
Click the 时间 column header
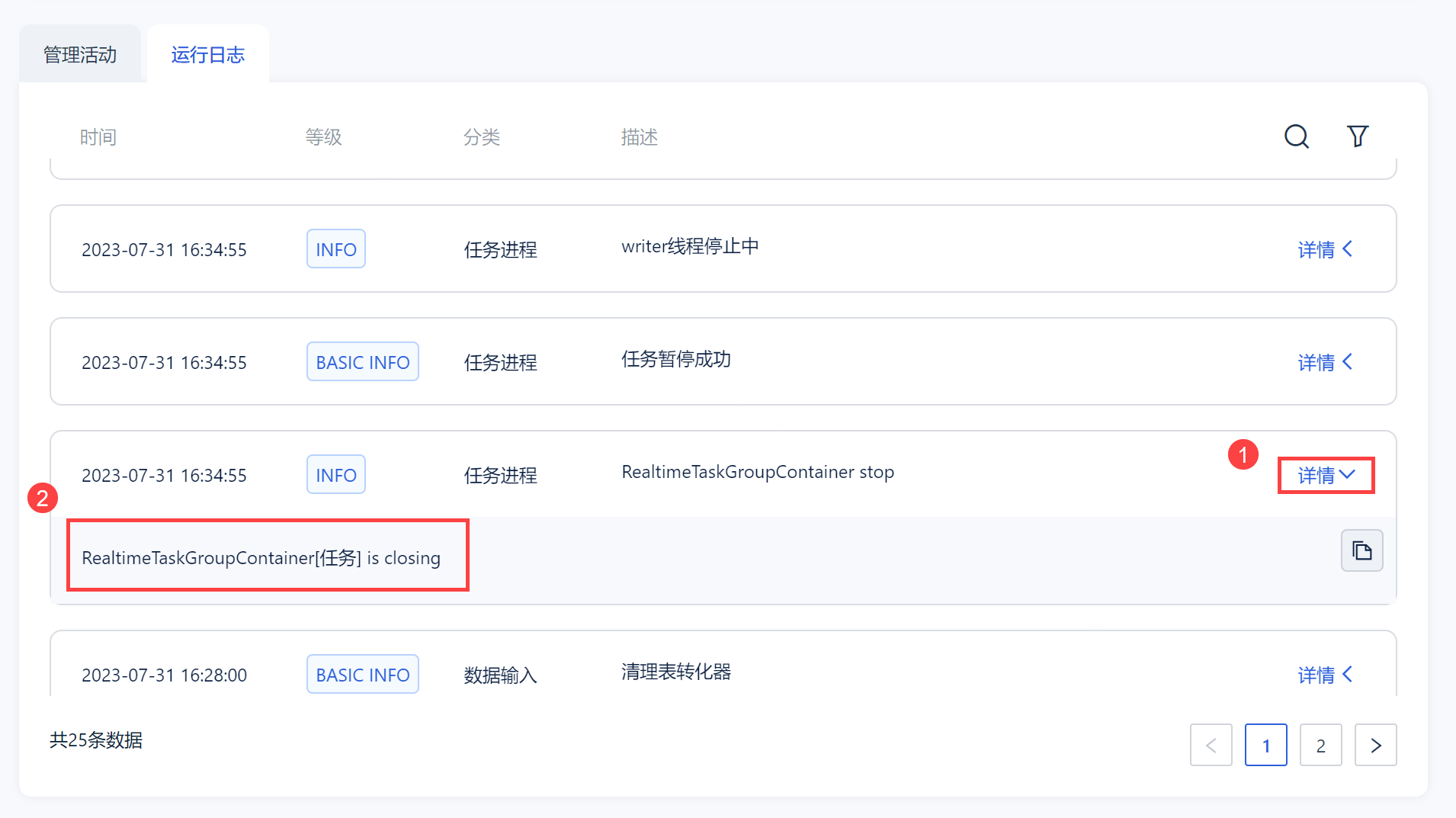pyautogui.click(x=98, y=137)
